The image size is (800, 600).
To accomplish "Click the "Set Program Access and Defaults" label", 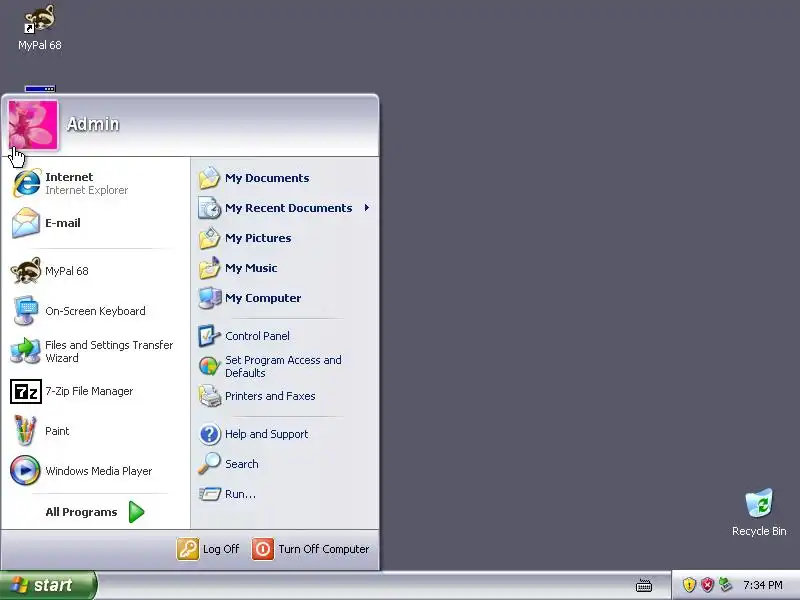I will coord(283,366).
